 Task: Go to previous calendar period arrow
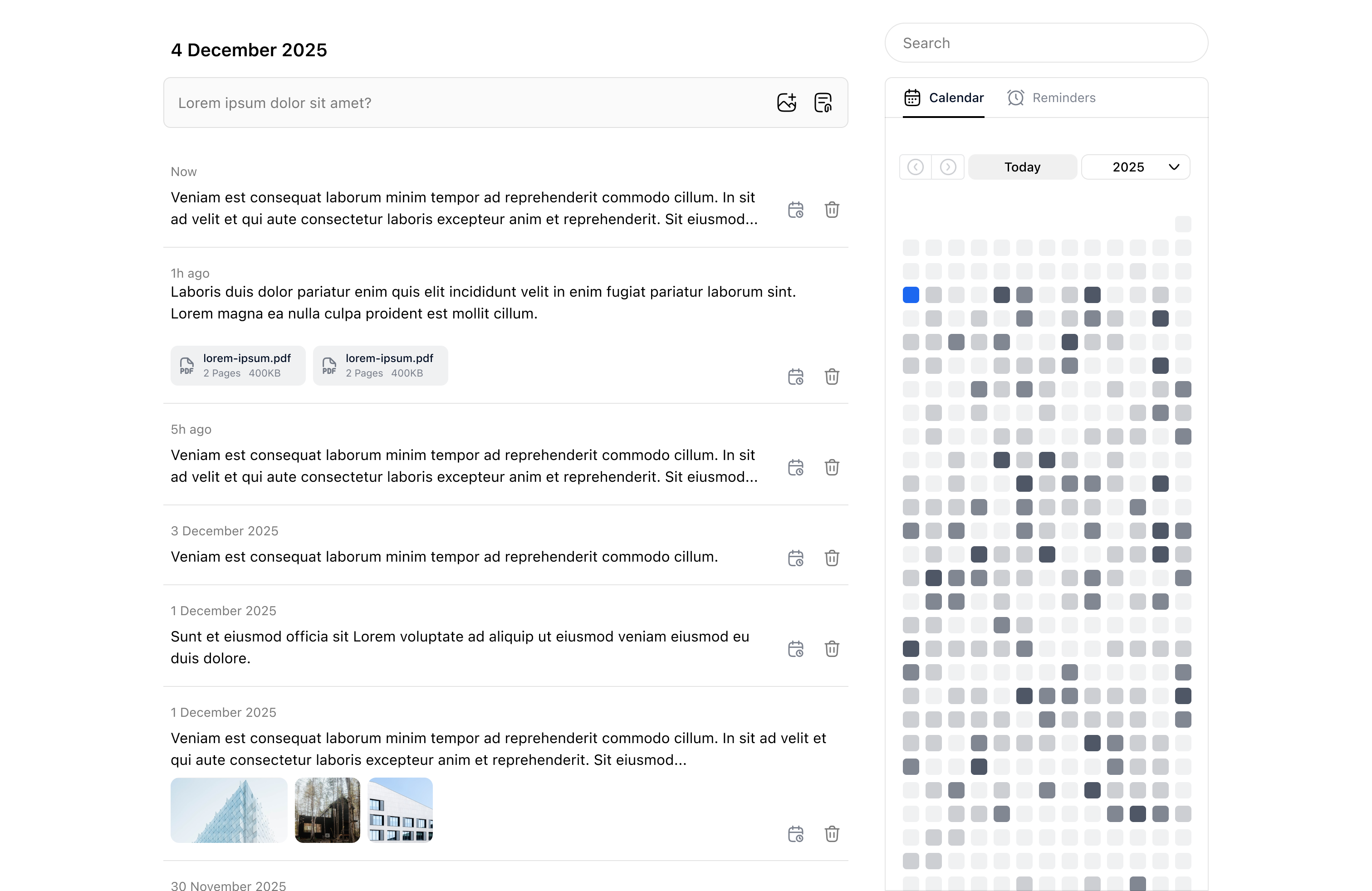[916, 167]
